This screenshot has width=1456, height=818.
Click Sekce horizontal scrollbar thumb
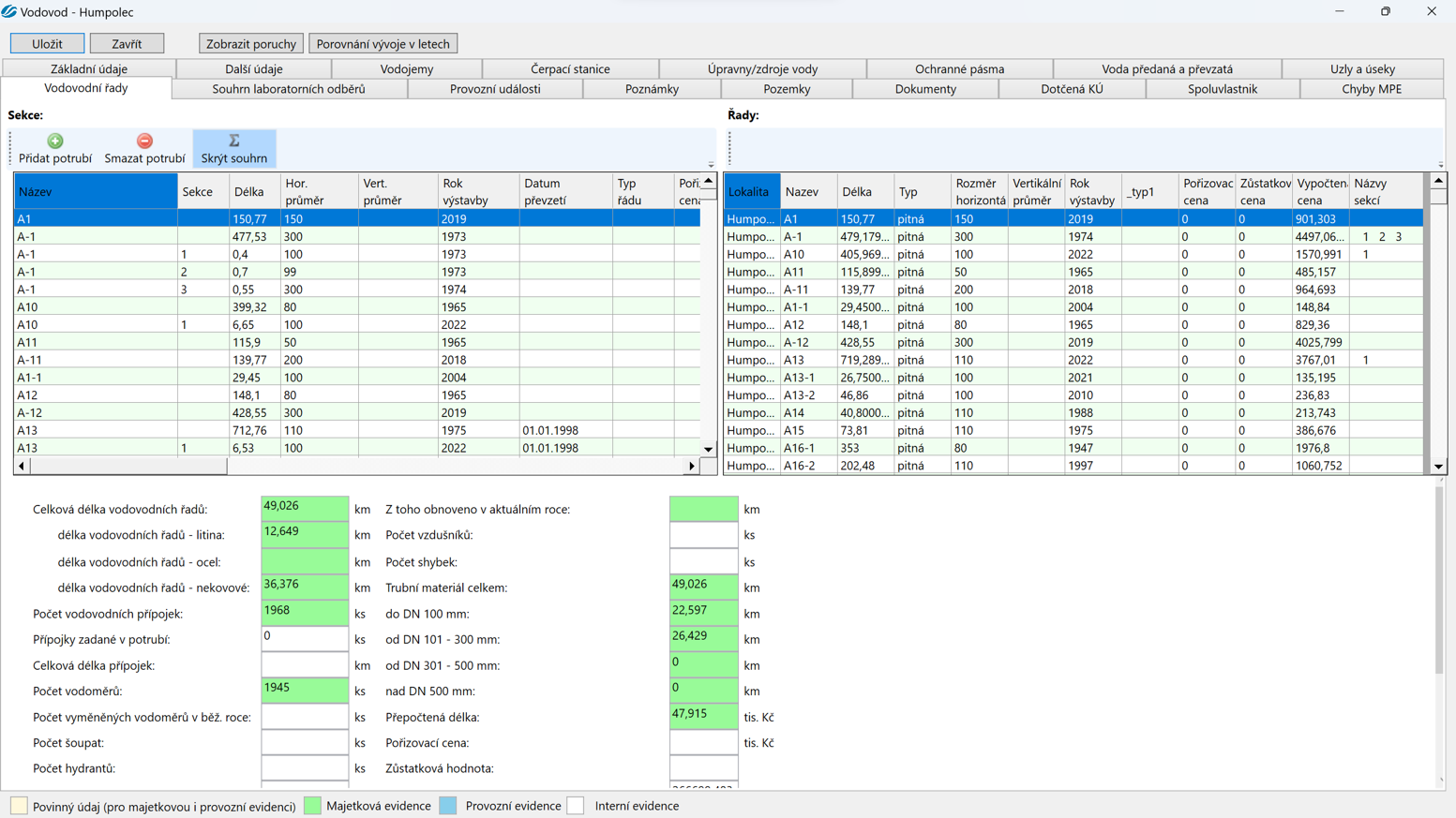[x=128, y=466]
